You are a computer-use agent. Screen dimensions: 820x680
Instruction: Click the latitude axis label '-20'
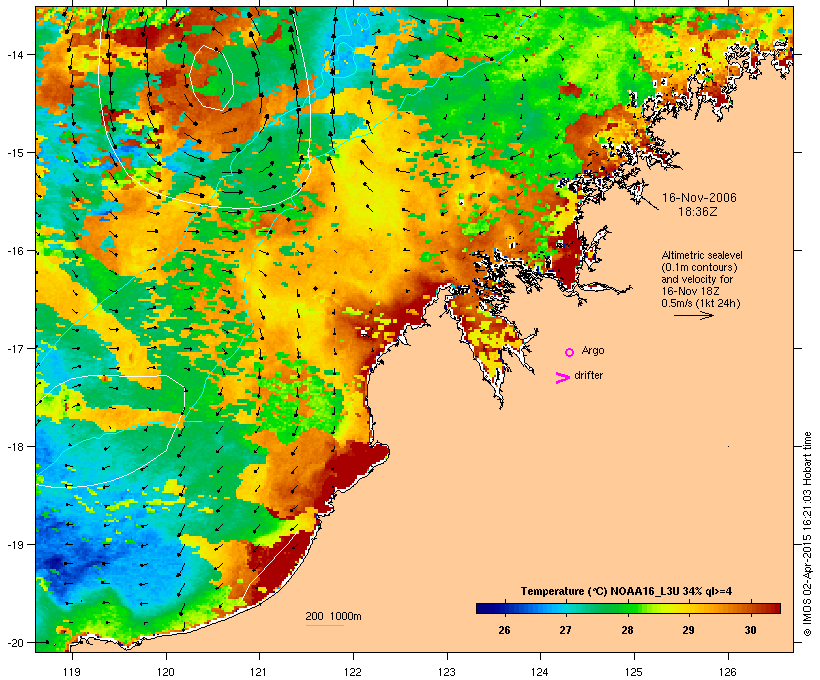tap(14, 642)
